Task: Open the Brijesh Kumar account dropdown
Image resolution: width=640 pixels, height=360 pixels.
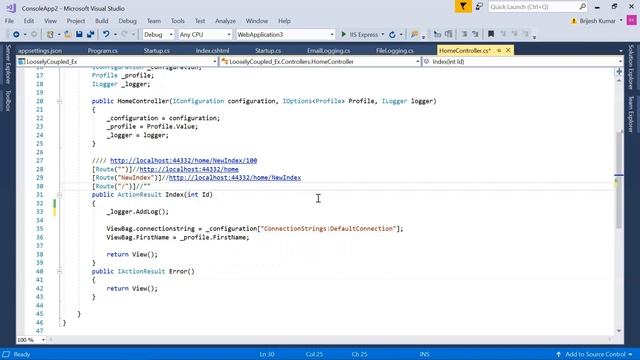Action: pos(621,21)
